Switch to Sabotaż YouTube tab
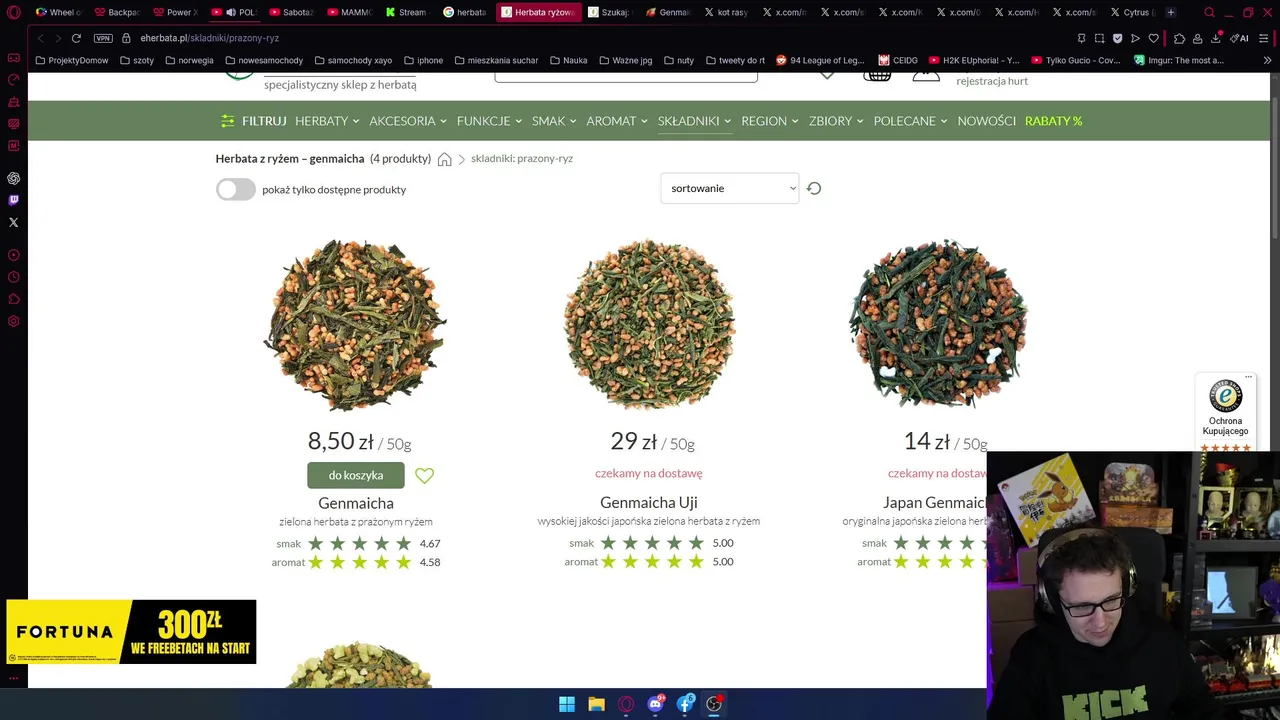 [292, 12]
